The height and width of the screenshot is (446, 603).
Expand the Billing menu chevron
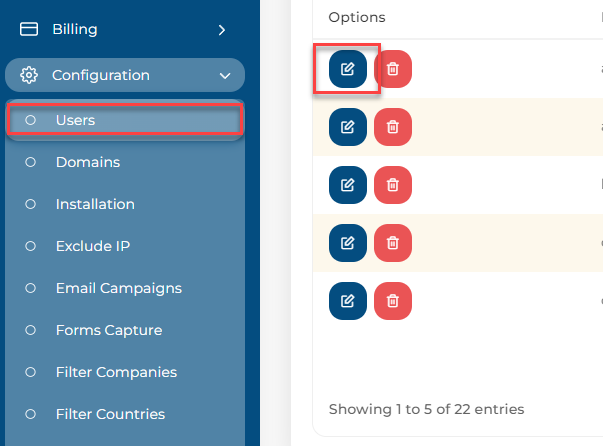pyautogui.click(x=222, y=30)
